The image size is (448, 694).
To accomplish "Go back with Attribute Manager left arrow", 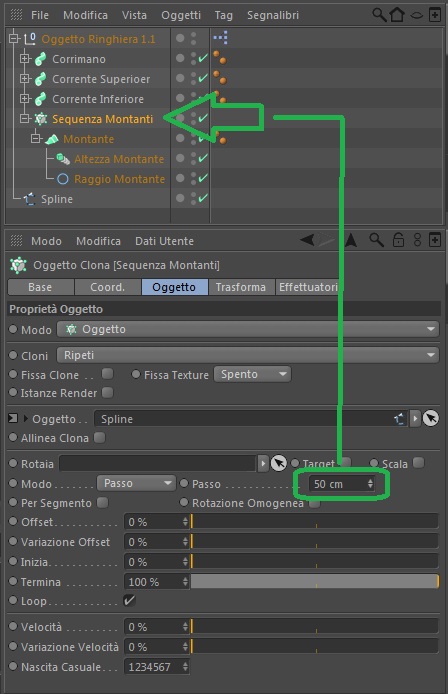I will pos(307,240).
